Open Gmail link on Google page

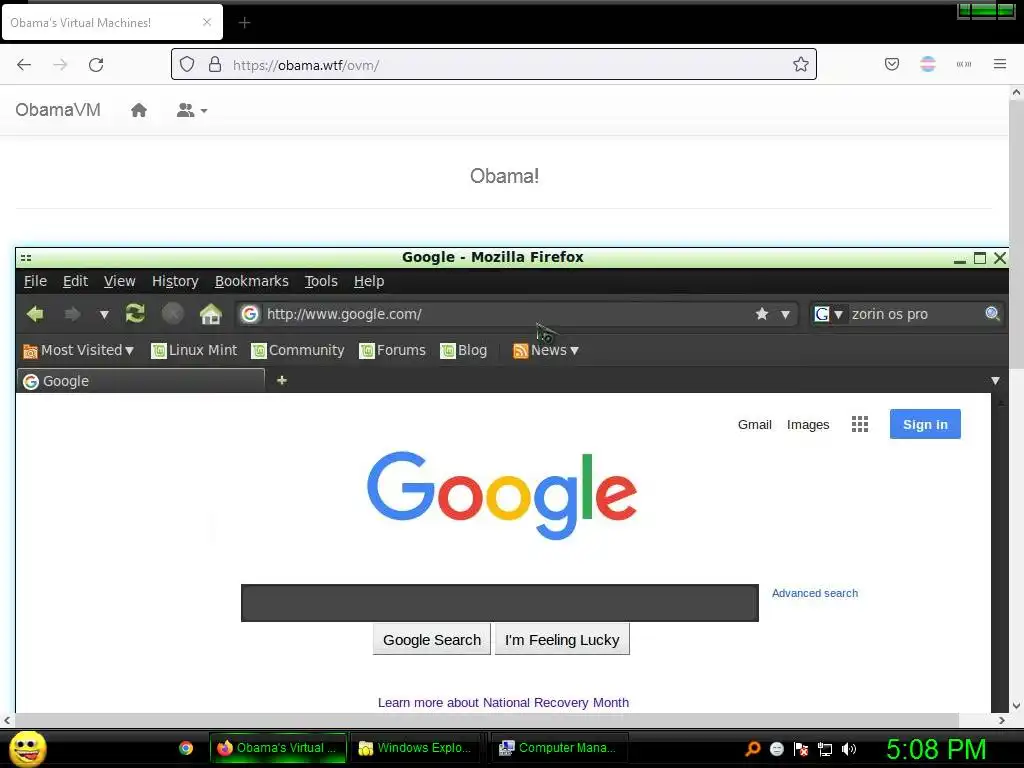754,424
